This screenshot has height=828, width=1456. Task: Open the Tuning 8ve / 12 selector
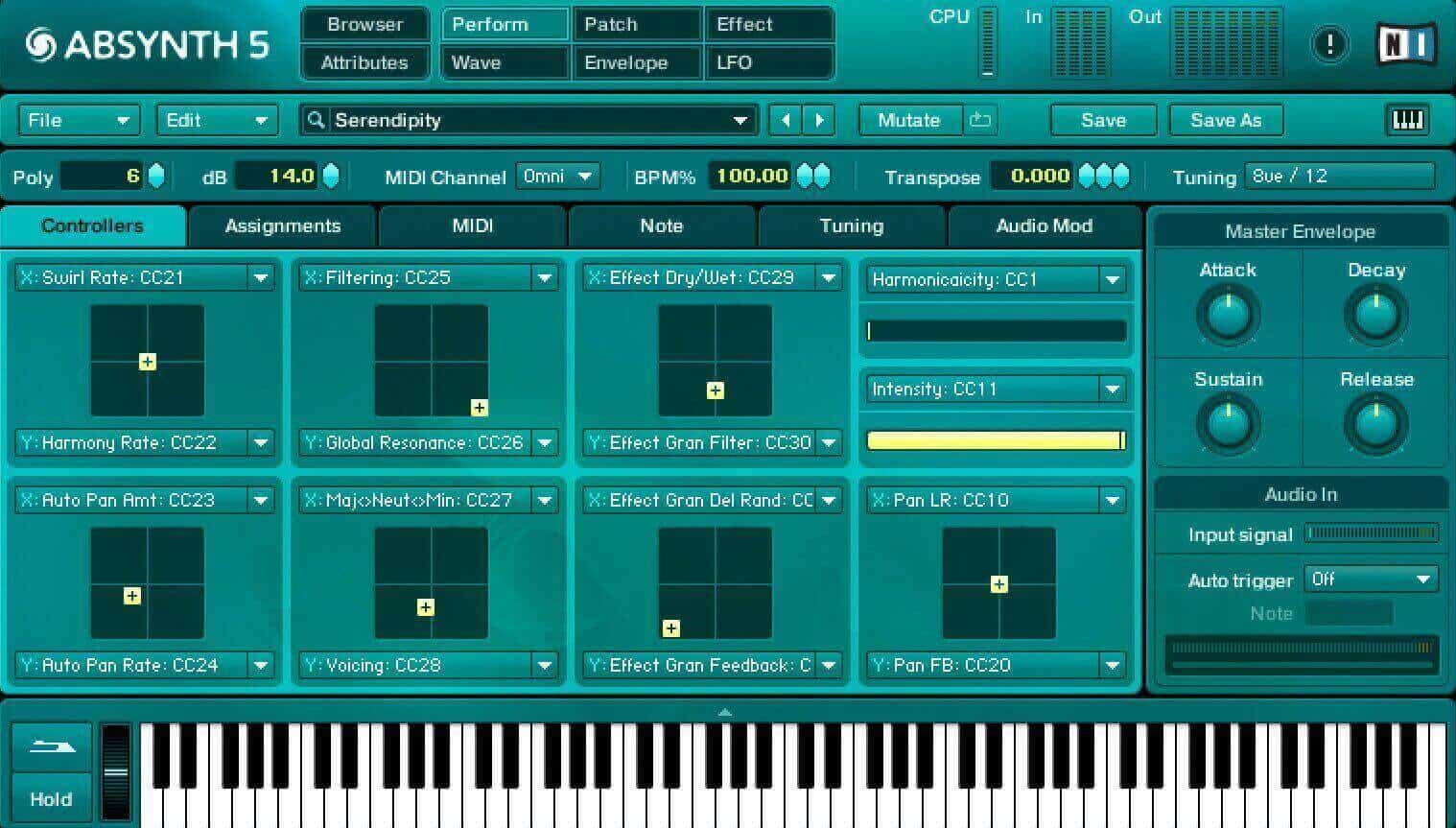[x=1341, y=176]
